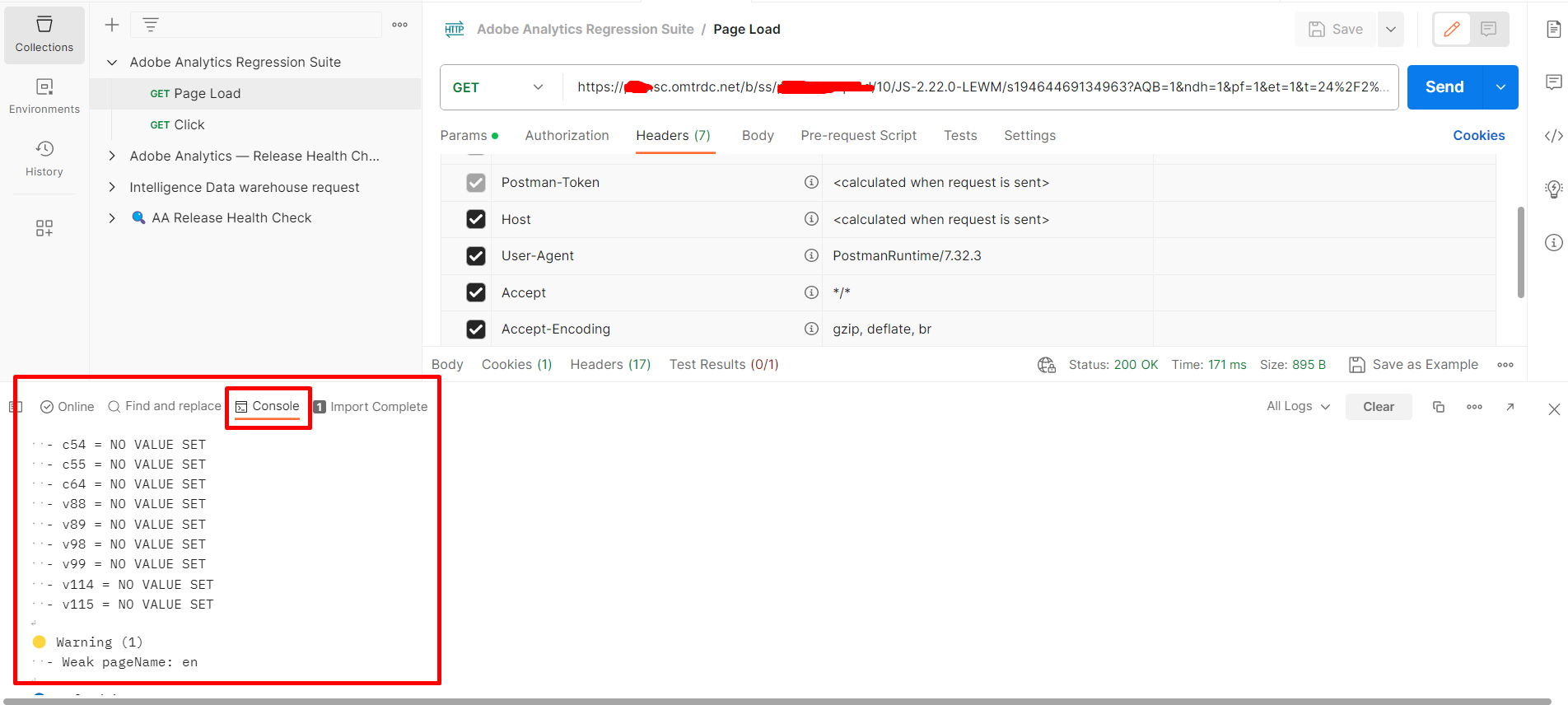Create a new collection with plus icon
Screen dimensions: 1568x705
[x=112, y=25]
